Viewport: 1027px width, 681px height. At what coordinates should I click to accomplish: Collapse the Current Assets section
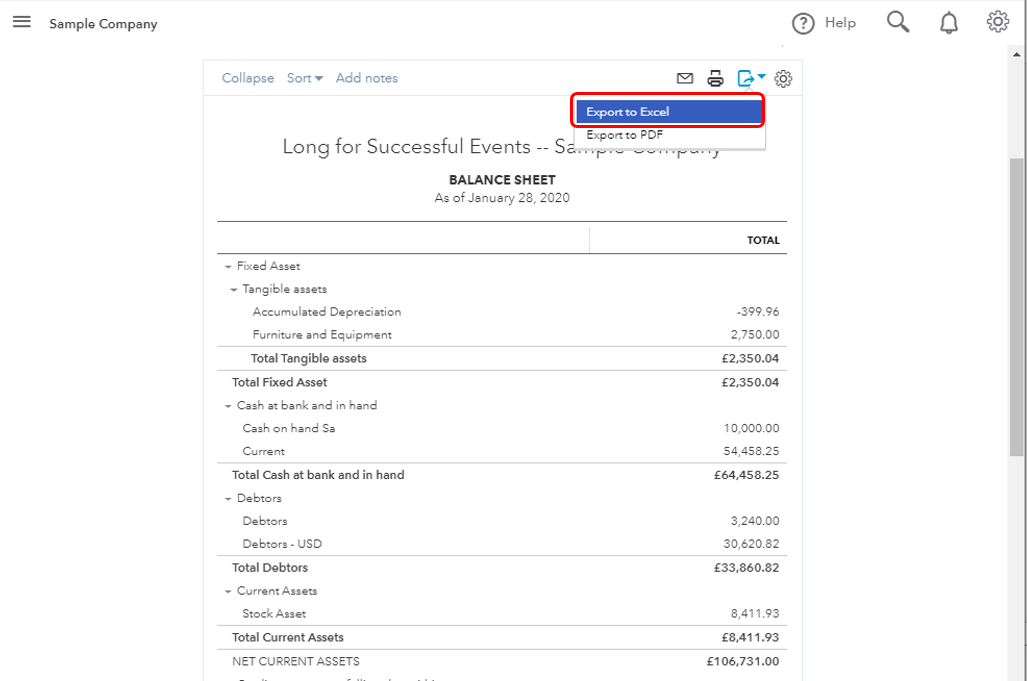228,591
